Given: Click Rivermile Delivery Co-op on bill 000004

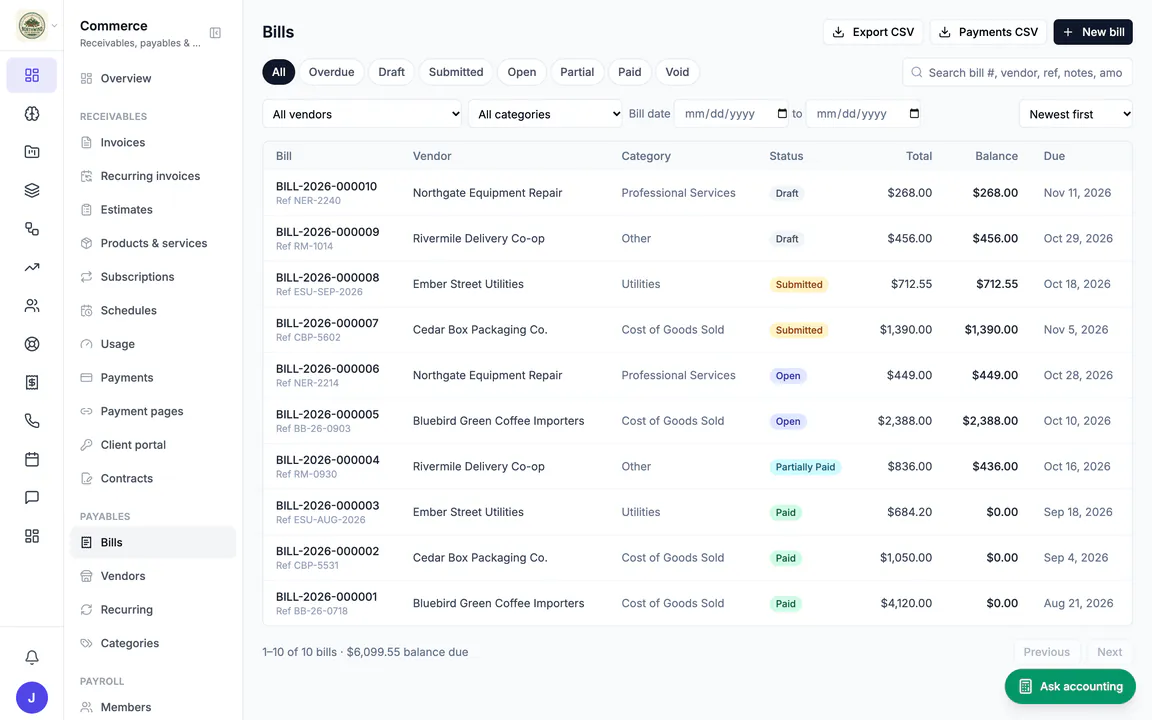Looking at the screenshot, I should point(478,467).
